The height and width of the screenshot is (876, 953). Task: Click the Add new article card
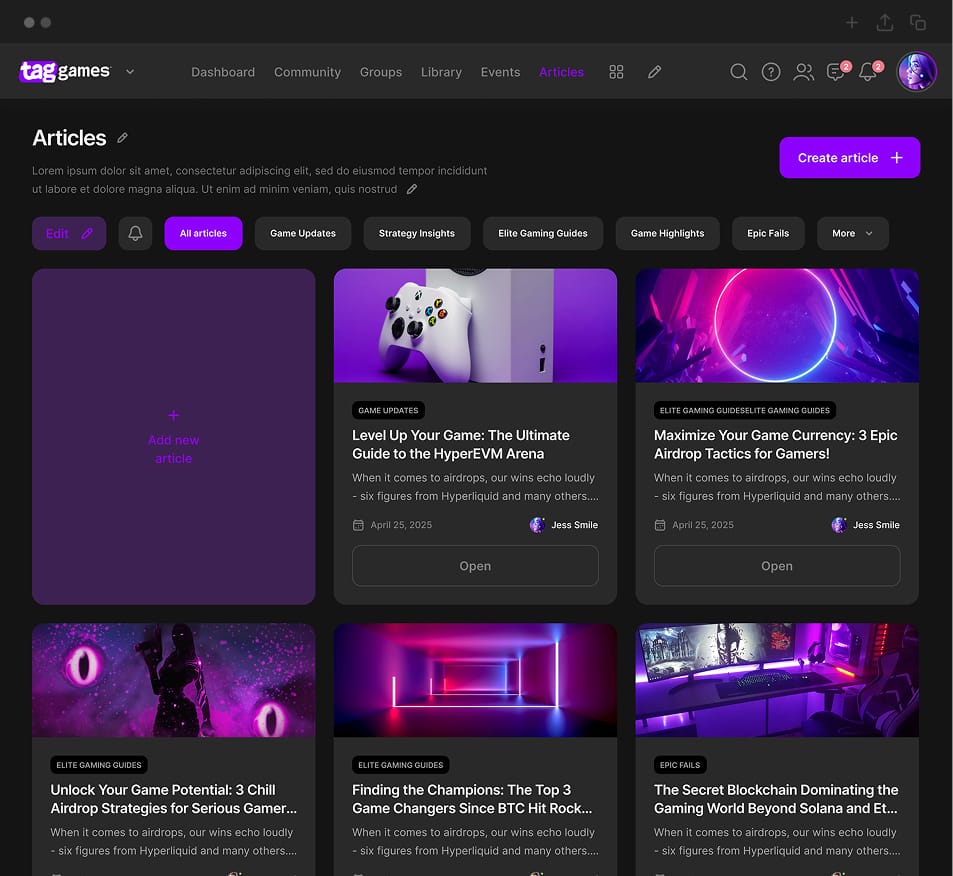(x=173, y=437)
